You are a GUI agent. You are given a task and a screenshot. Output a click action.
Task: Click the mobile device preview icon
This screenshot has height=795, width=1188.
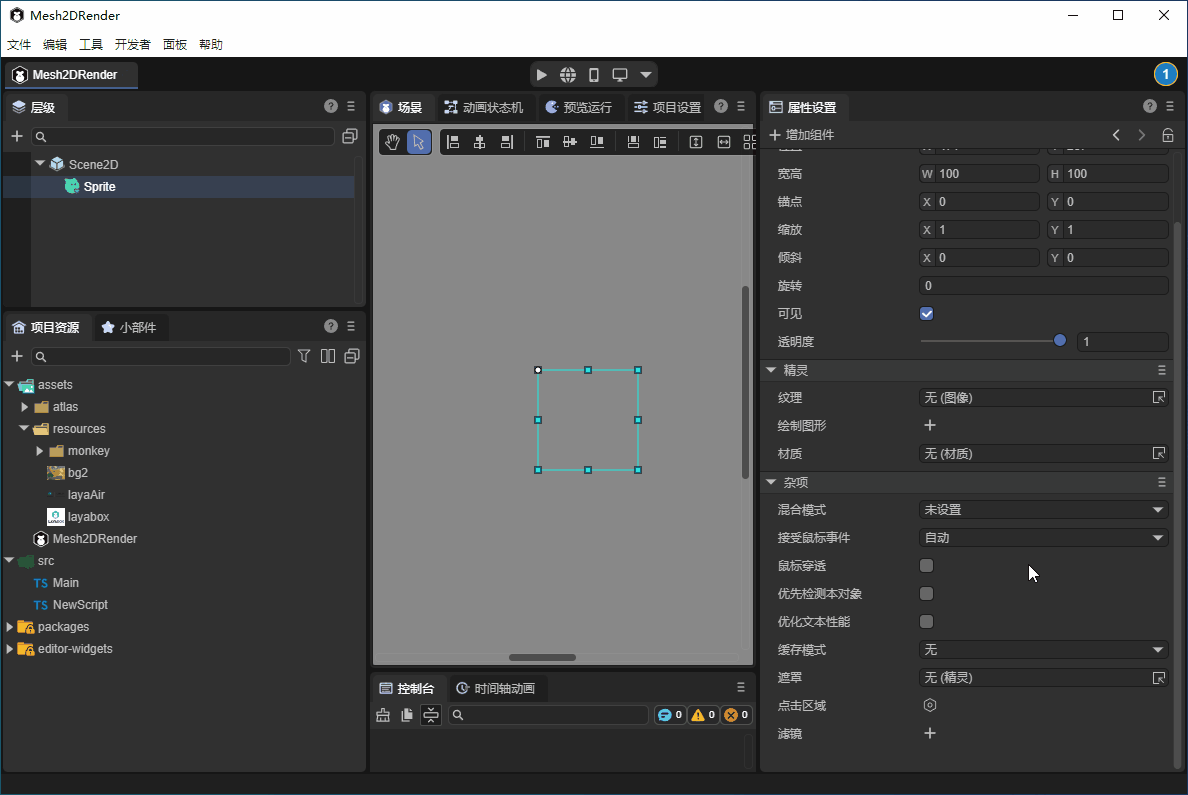[x=594, y=75]
